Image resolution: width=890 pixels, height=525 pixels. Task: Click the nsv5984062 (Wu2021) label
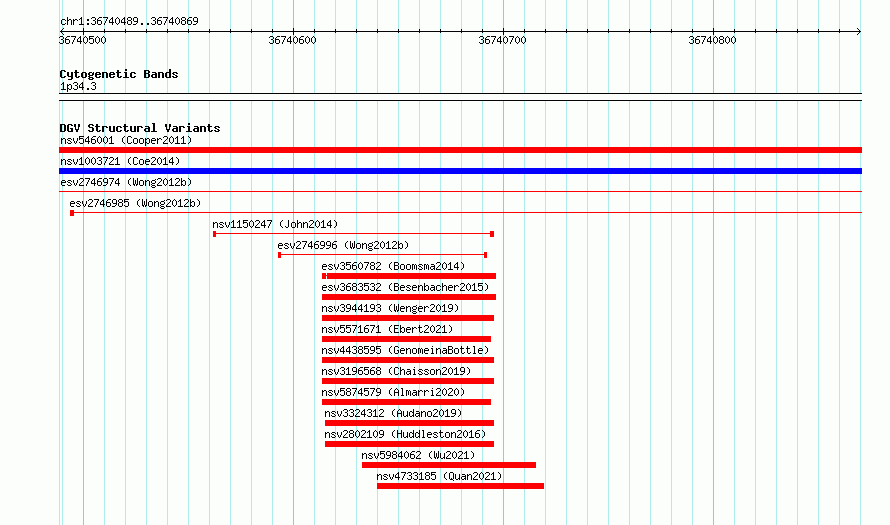(x=418, y=455)
